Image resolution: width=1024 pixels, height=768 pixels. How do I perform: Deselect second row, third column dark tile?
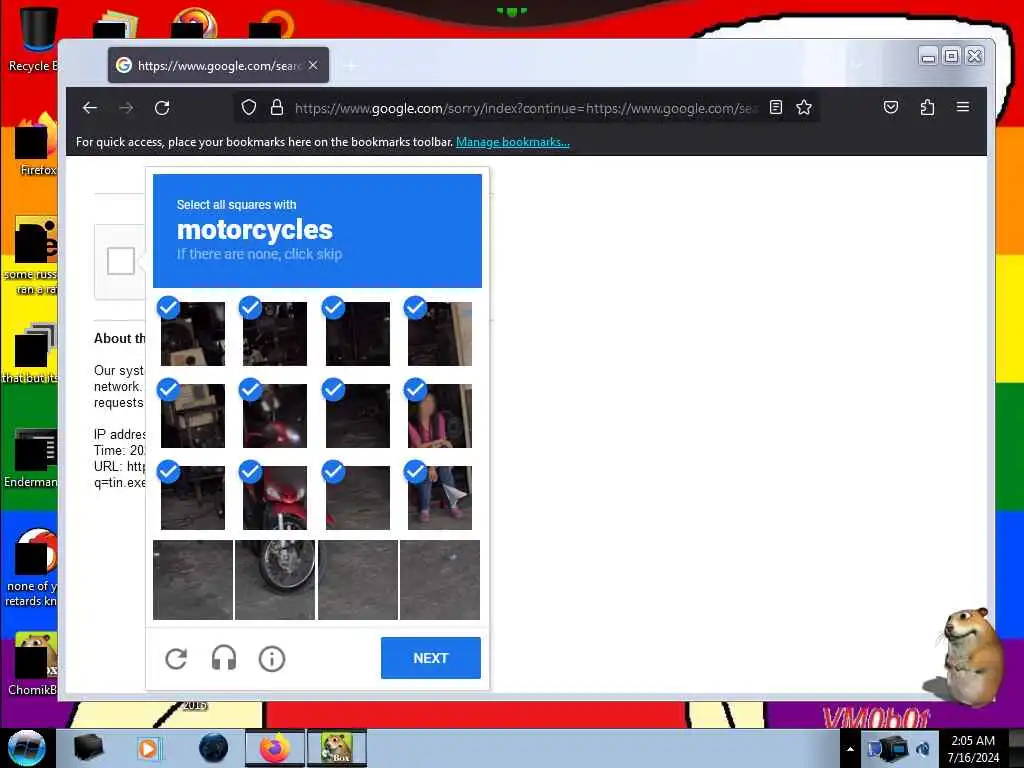(x=358, y=415)
